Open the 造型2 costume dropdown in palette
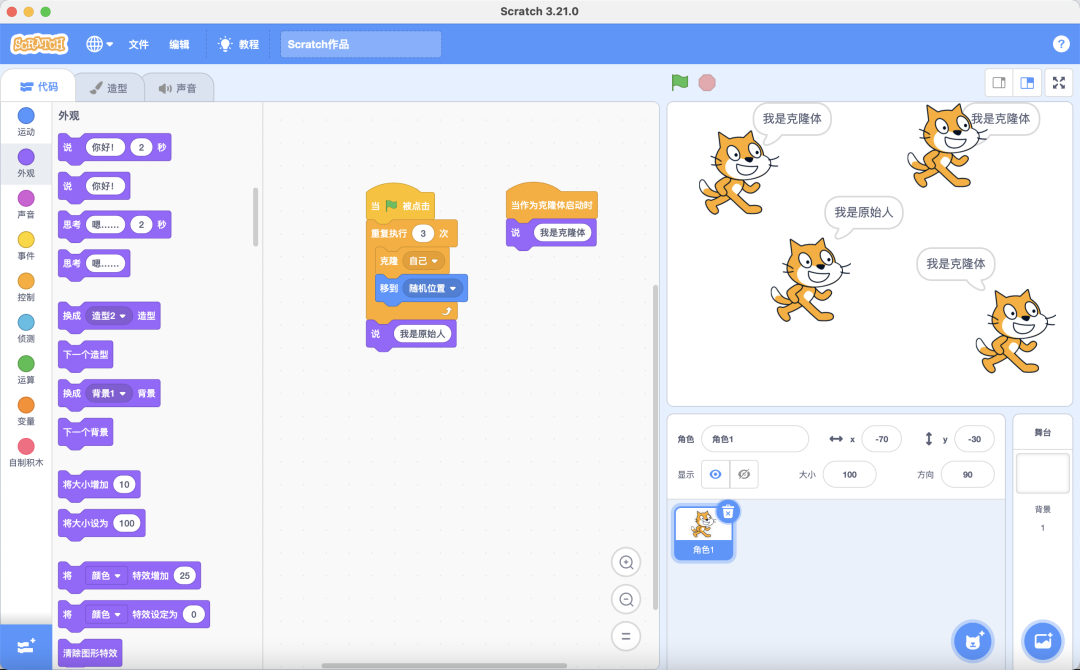This screenshot has height=670, width=1080. [x=108, y=315]
